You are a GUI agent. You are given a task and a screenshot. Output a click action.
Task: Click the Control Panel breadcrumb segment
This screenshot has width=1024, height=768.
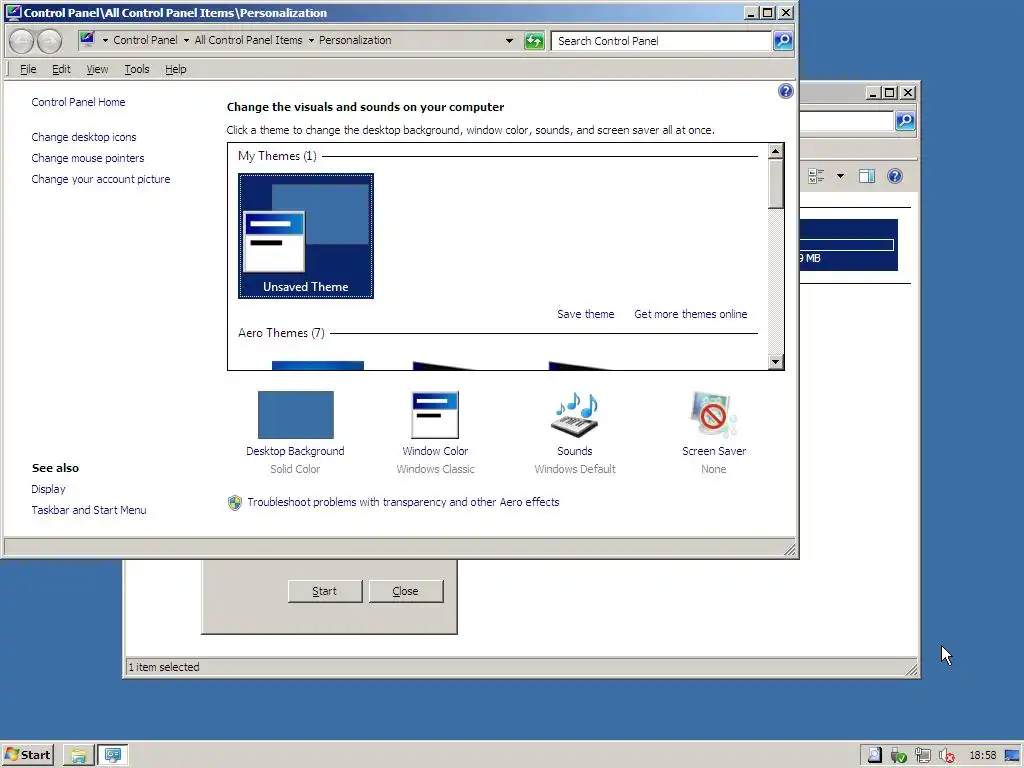145,40
